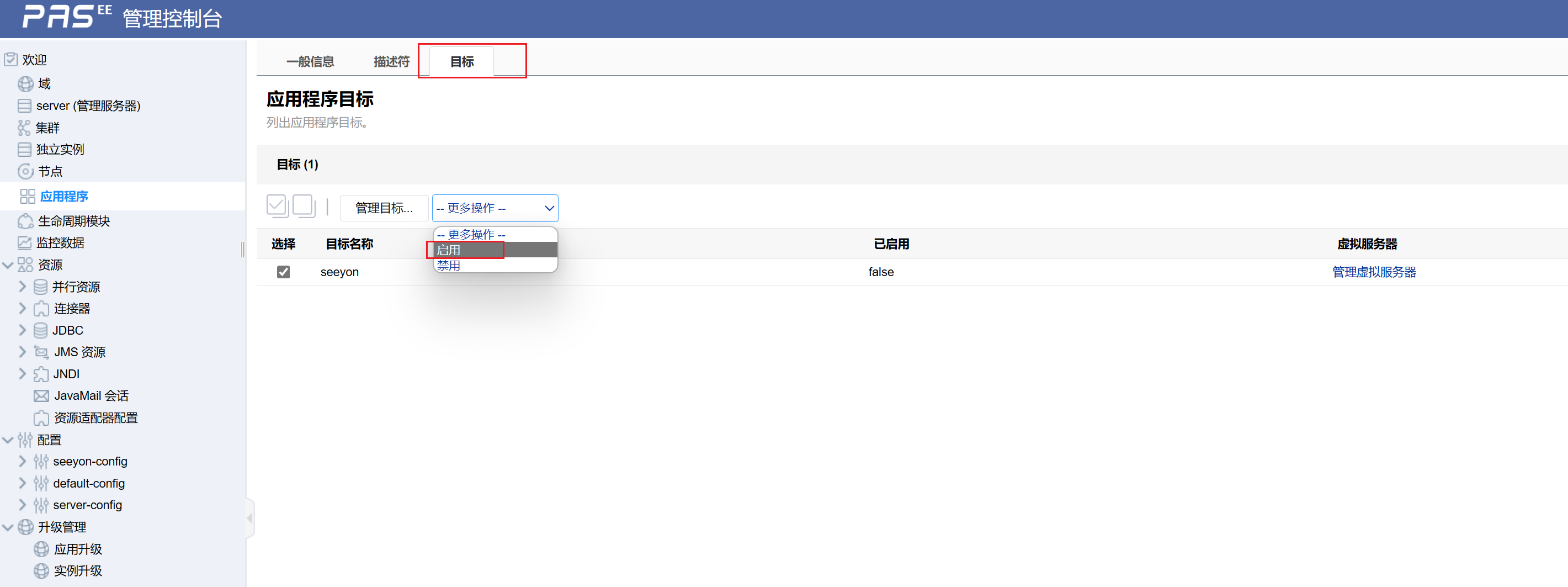Click the globe icon beside 域
Viewport: 1568px width, 587px height.
coord(25,84)
